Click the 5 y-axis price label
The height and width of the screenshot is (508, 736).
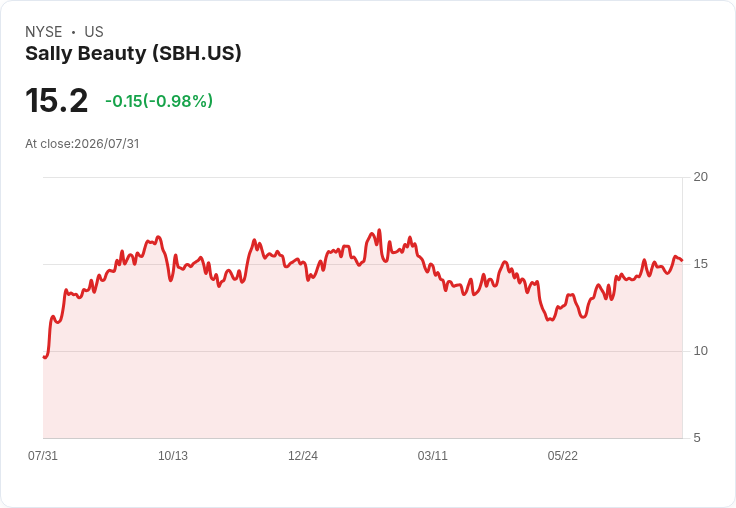697,438
